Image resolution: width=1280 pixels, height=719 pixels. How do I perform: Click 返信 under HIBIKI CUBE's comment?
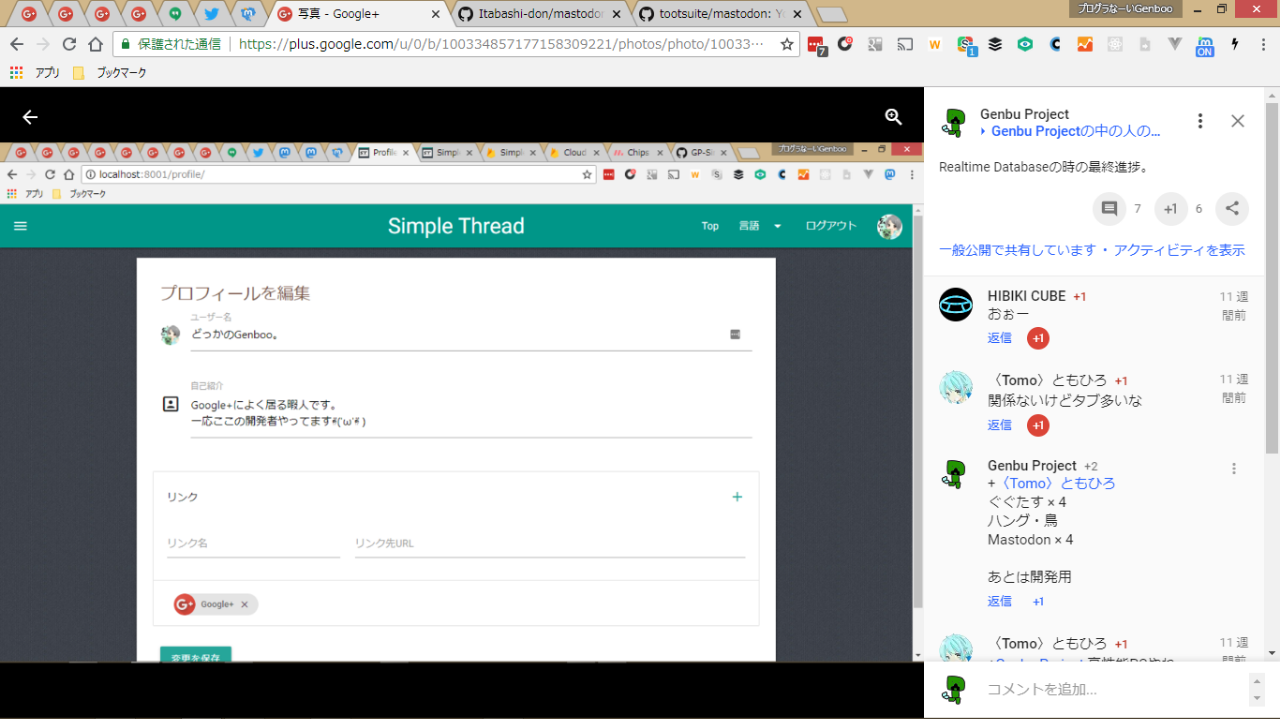(1000, 338)
